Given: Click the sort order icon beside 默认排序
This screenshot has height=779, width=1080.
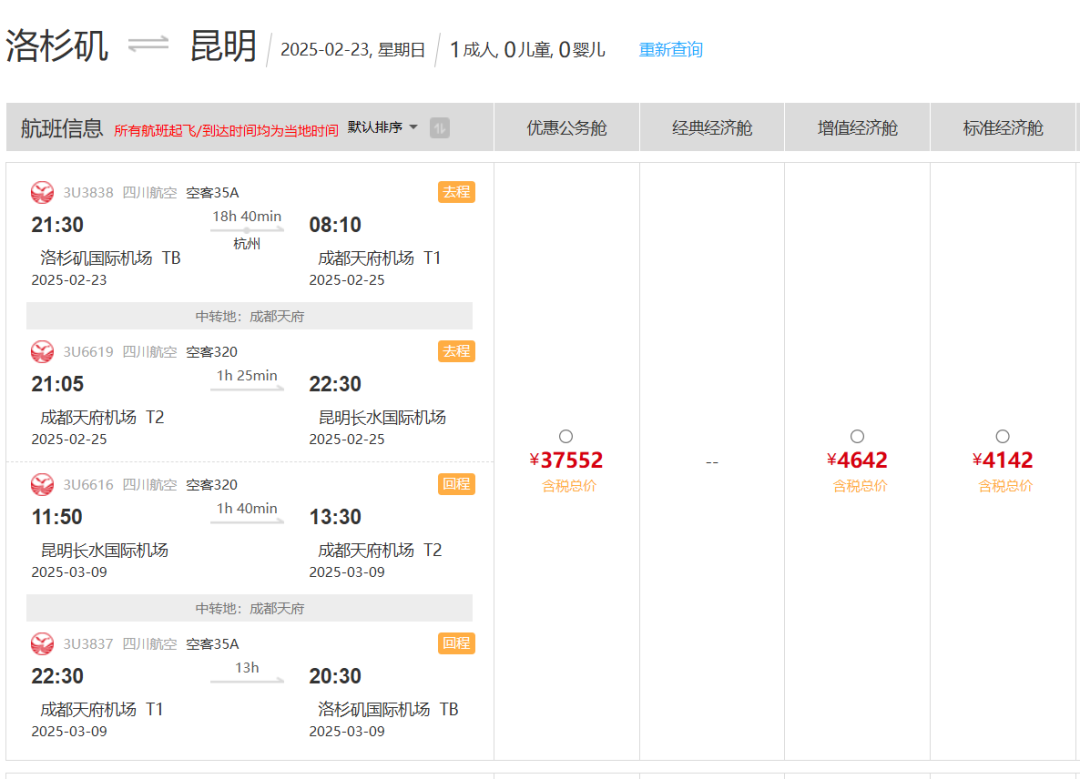Looking at the screenshot, I should click(439, 128).
